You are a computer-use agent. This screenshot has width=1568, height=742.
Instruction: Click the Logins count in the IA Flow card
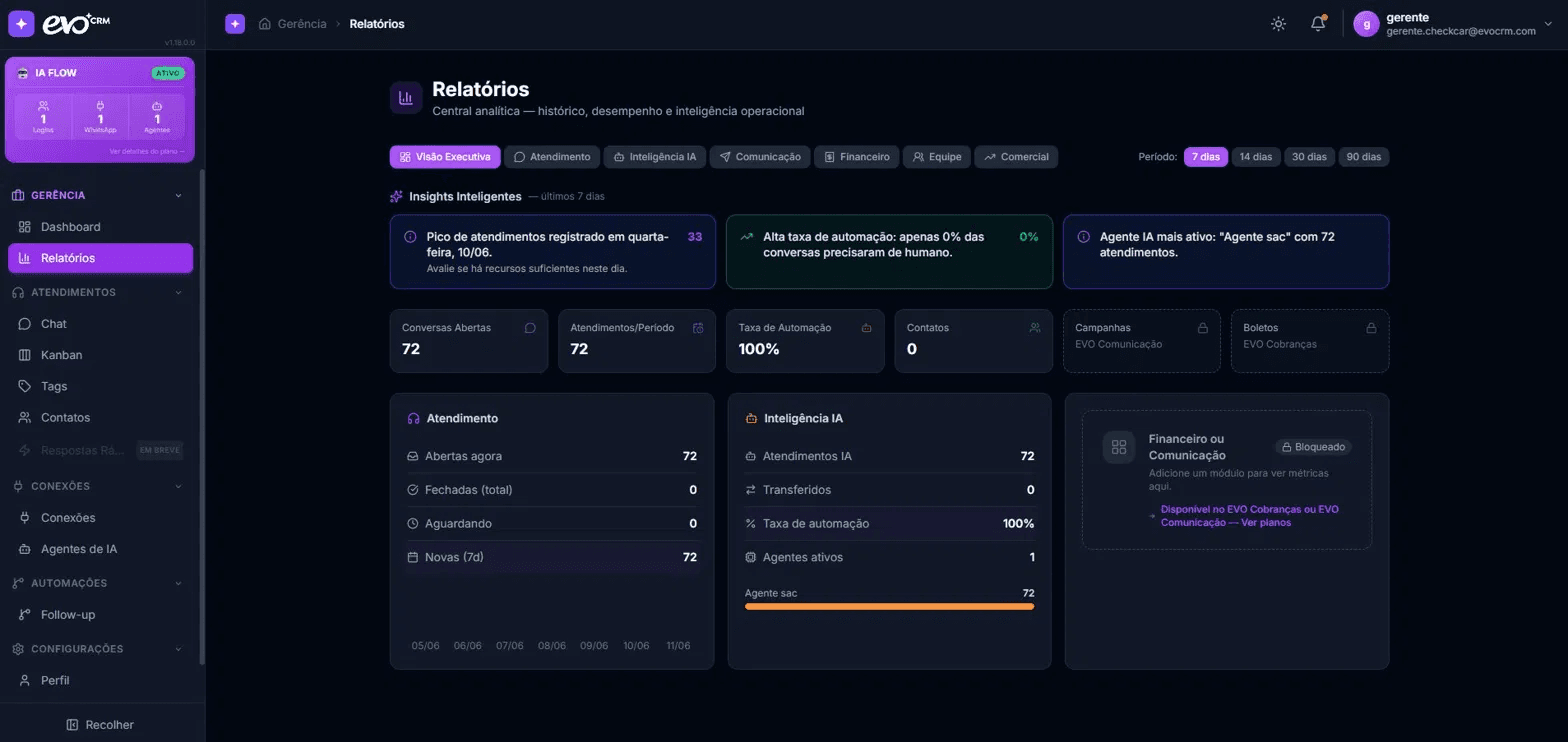point(43,119)
